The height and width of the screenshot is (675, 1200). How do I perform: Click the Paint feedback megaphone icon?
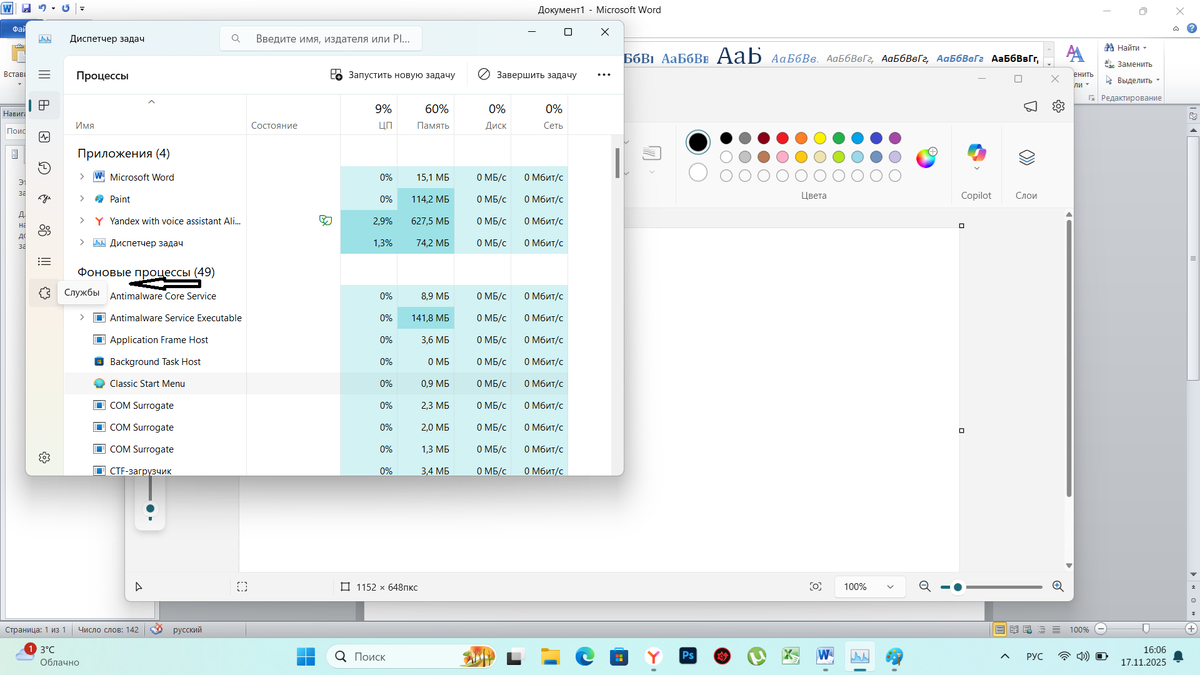point(1030,106)
